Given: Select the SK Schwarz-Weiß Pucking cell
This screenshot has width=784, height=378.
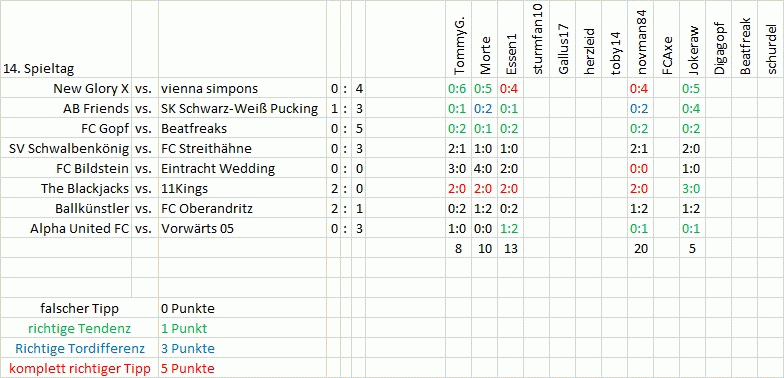Looking at the screenshot, I should coord(242,108).
